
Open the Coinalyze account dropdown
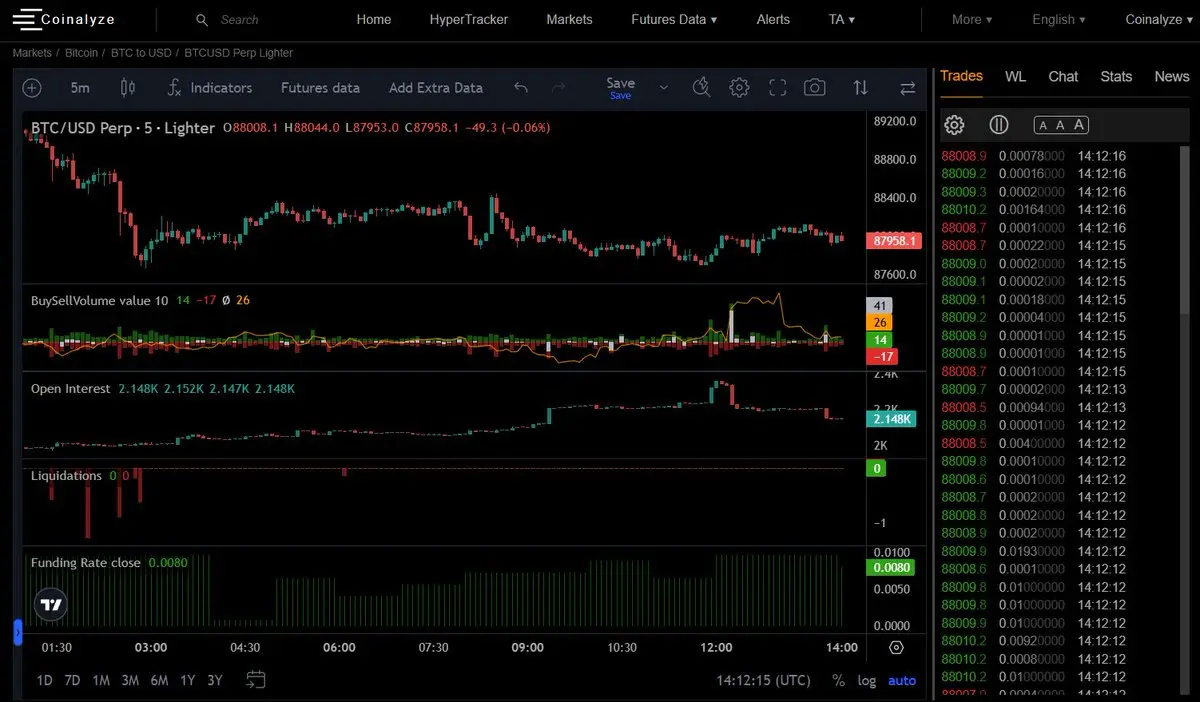[1159, 19]
